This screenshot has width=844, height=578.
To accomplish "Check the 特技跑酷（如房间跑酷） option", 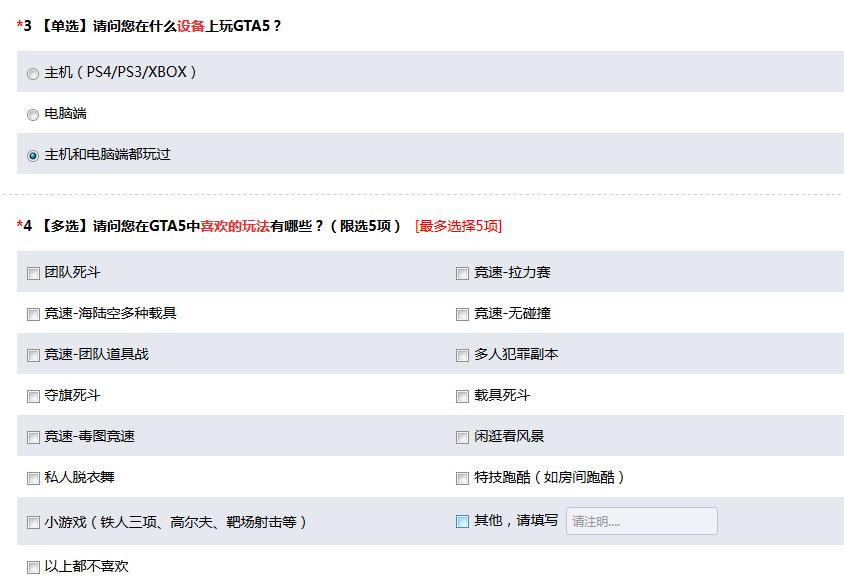I will [x=460, y=478].
